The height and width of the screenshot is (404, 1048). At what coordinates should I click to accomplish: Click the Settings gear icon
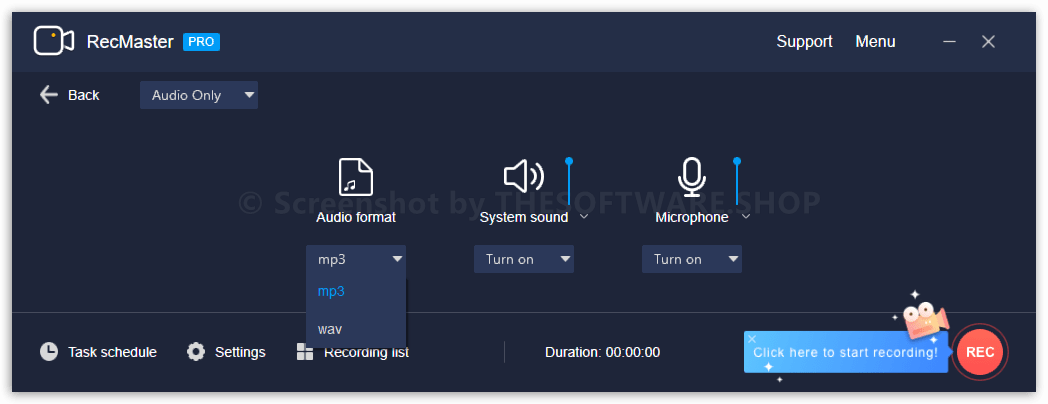(x=196, y=352)
